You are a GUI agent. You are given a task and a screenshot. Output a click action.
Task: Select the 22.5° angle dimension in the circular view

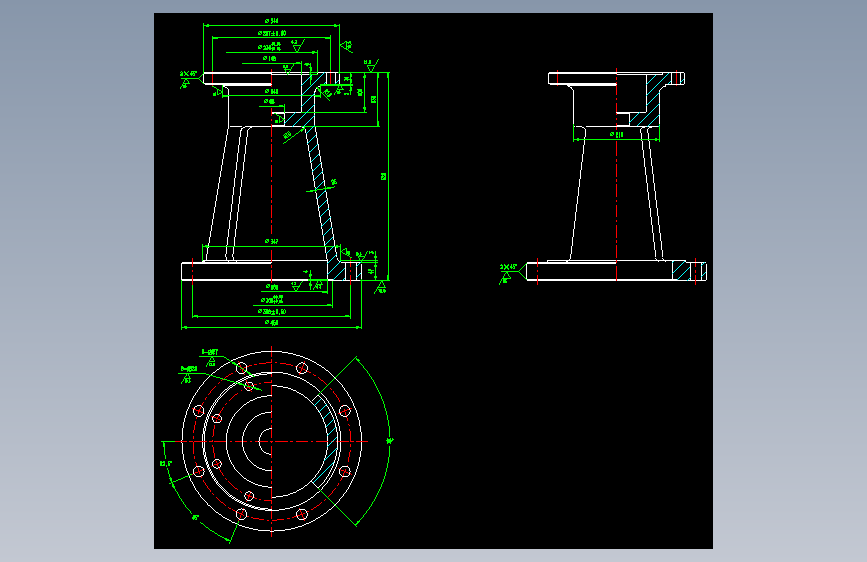(x=166, y=463)
